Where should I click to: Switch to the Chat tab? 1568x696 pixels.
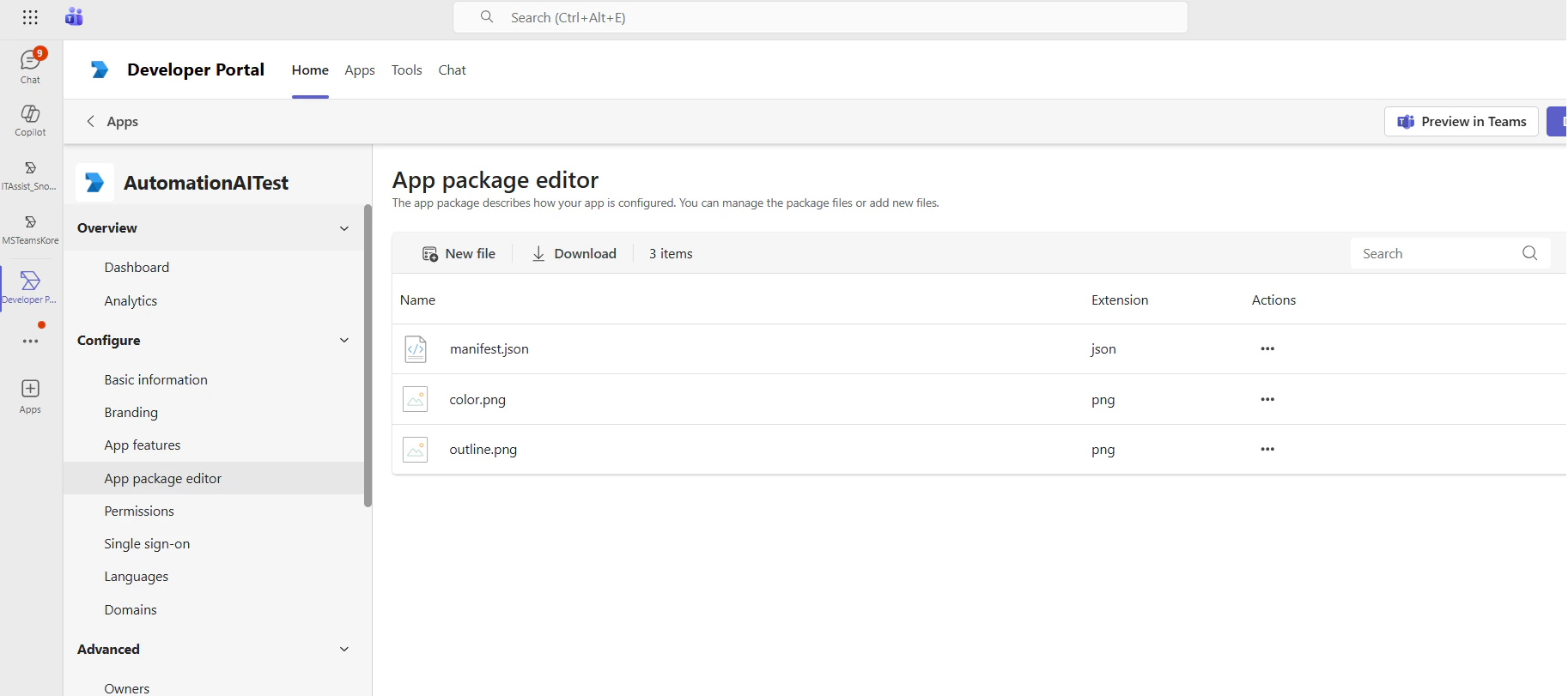click(x=452, y=70)
